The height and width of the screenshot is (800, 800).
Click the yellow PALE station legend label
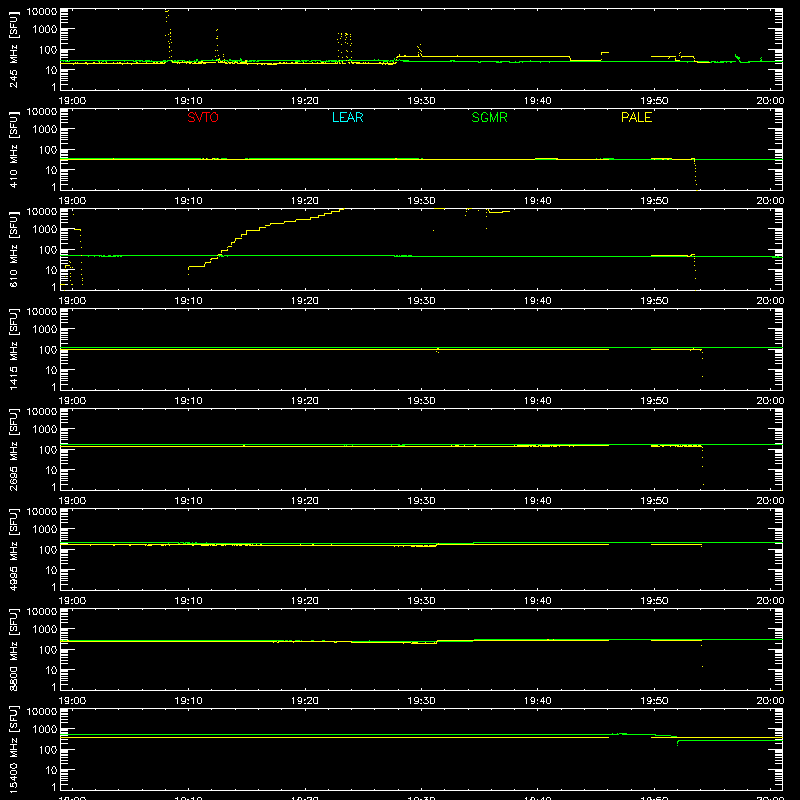pos(636,117)
